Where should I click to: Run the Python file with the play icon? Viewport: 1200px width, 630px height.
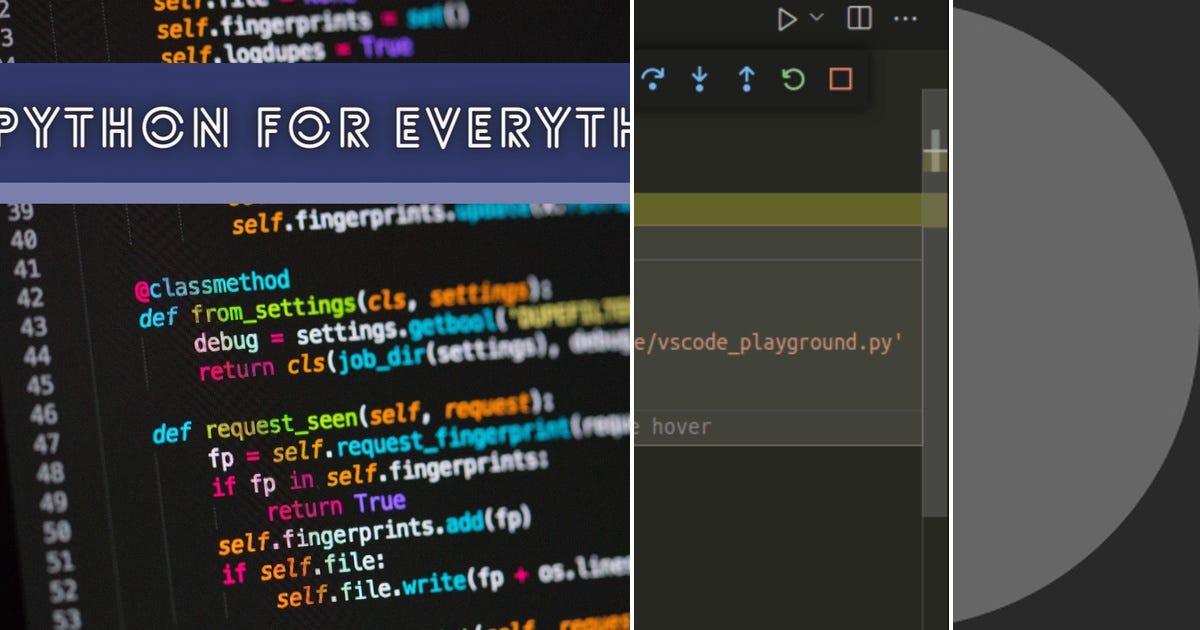788,18
